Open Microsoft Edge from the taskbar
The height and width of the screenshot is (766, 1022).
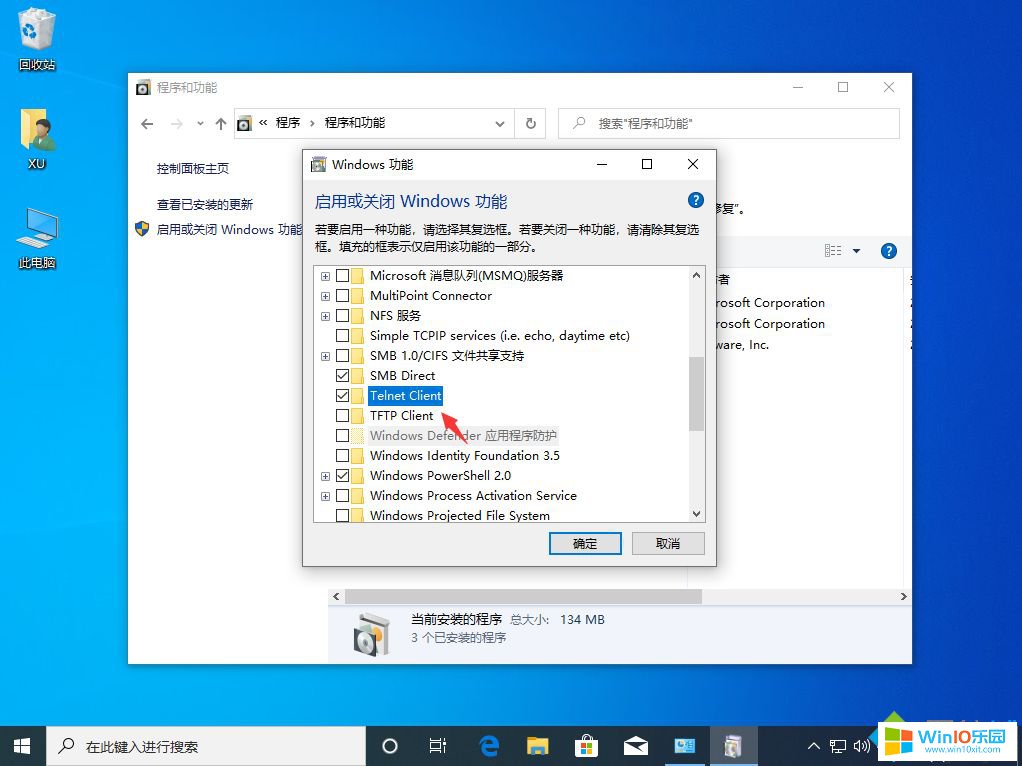pyautogui.click(x=488, y=746)
